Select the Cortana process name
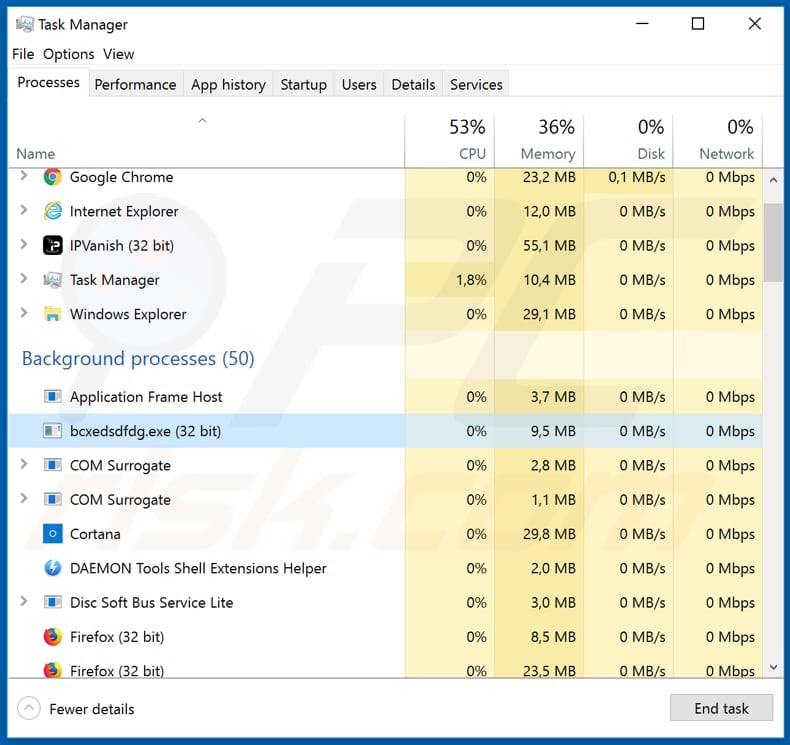 pos(95,534)
